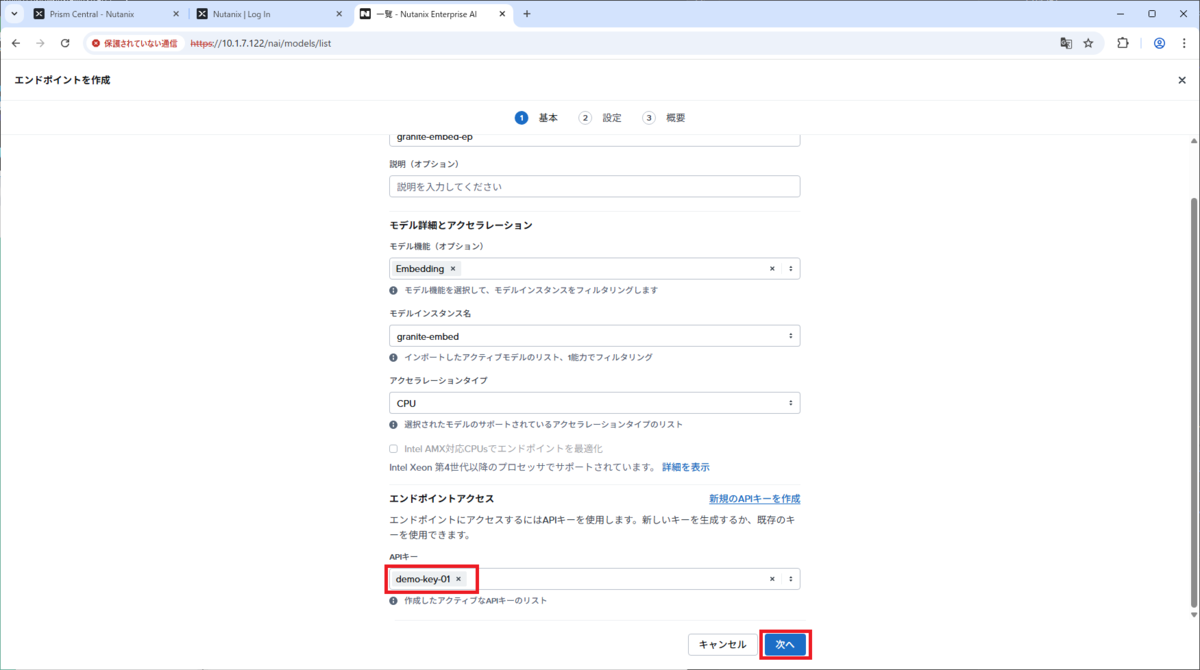Image resolution: width=1200 pixels, height=670 pixels.
Task: Open the model instance name dropdown
Action: pos(594,336)
